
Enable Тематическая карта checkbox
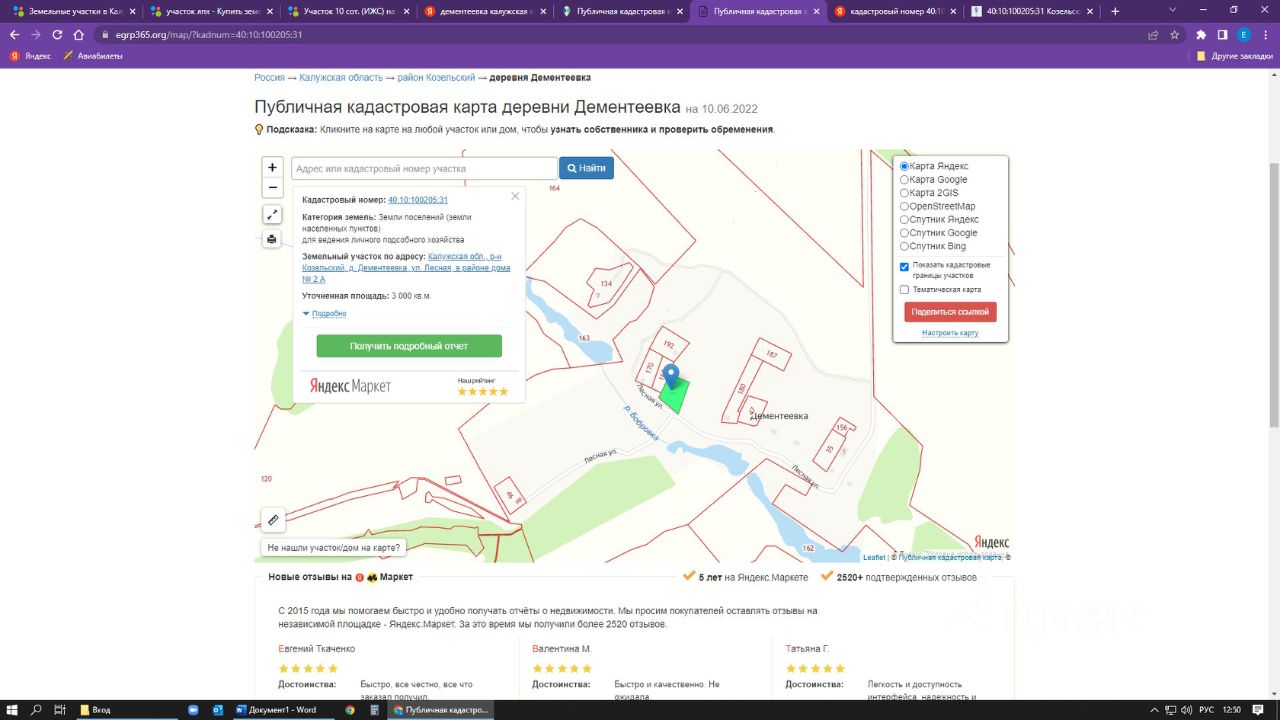point(904,290)
